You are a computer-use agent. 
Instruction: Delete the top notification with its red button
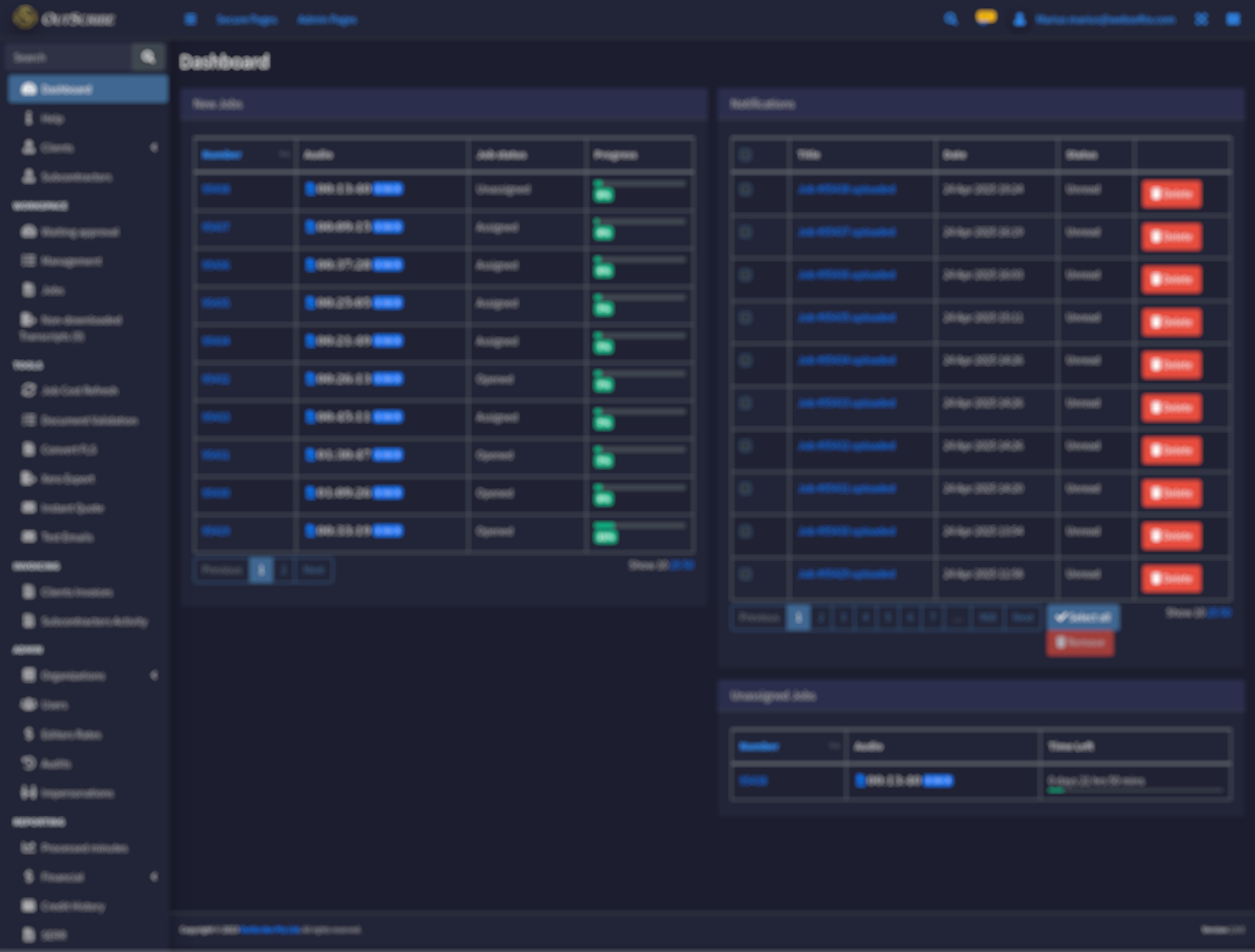pos(1171,194)
